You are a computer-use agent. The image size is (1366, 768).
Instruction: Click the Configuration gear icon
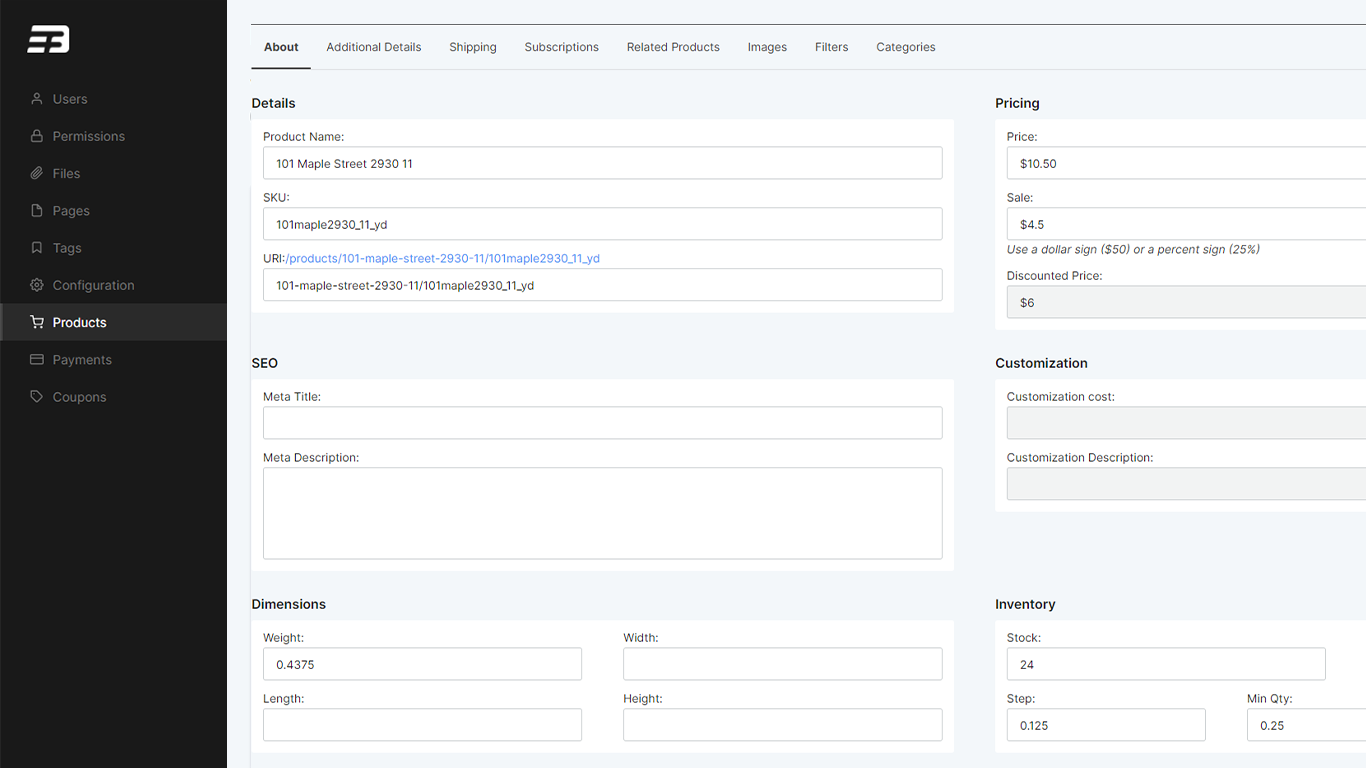click(x=37, y=285)
